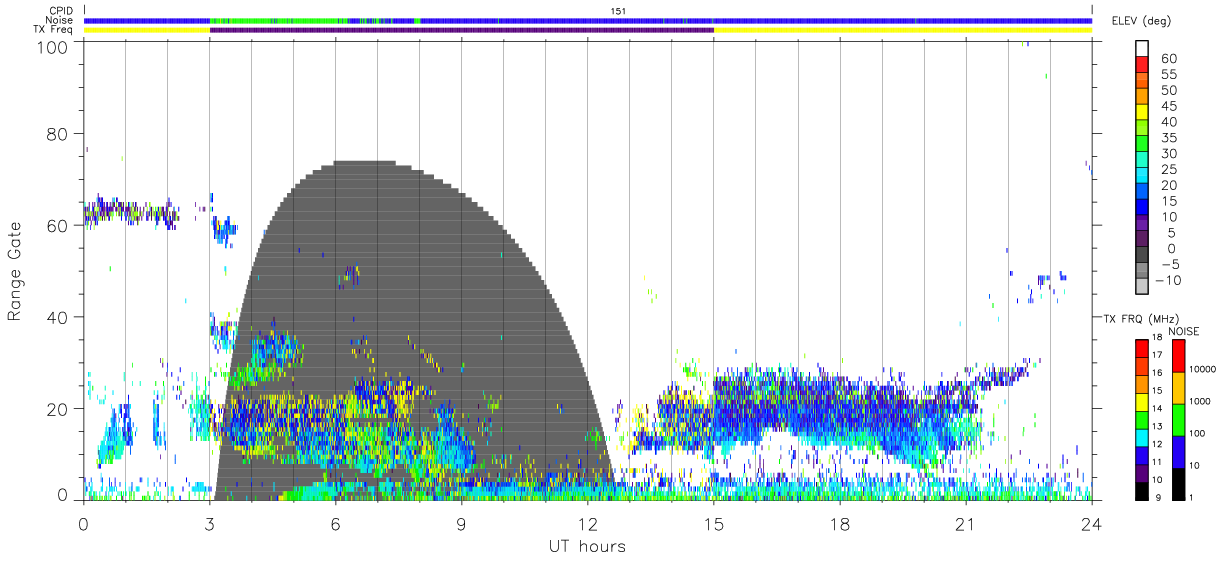Click the purple segment of TX Freq bar
The width and height of the screenshot is (1228, 567).
(461, 30)
